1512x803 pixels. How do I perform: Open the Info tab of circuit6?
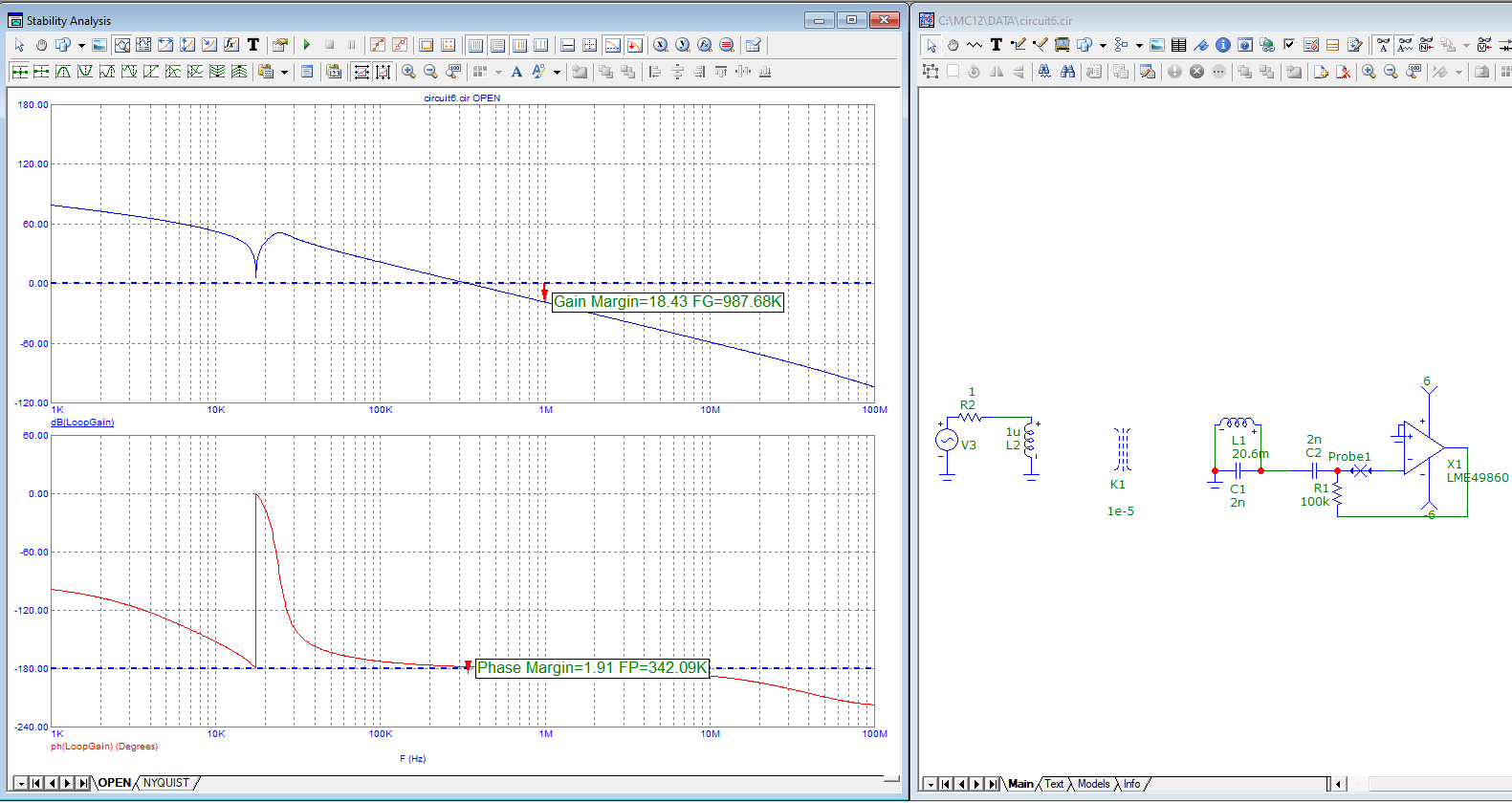(1132, 784)
